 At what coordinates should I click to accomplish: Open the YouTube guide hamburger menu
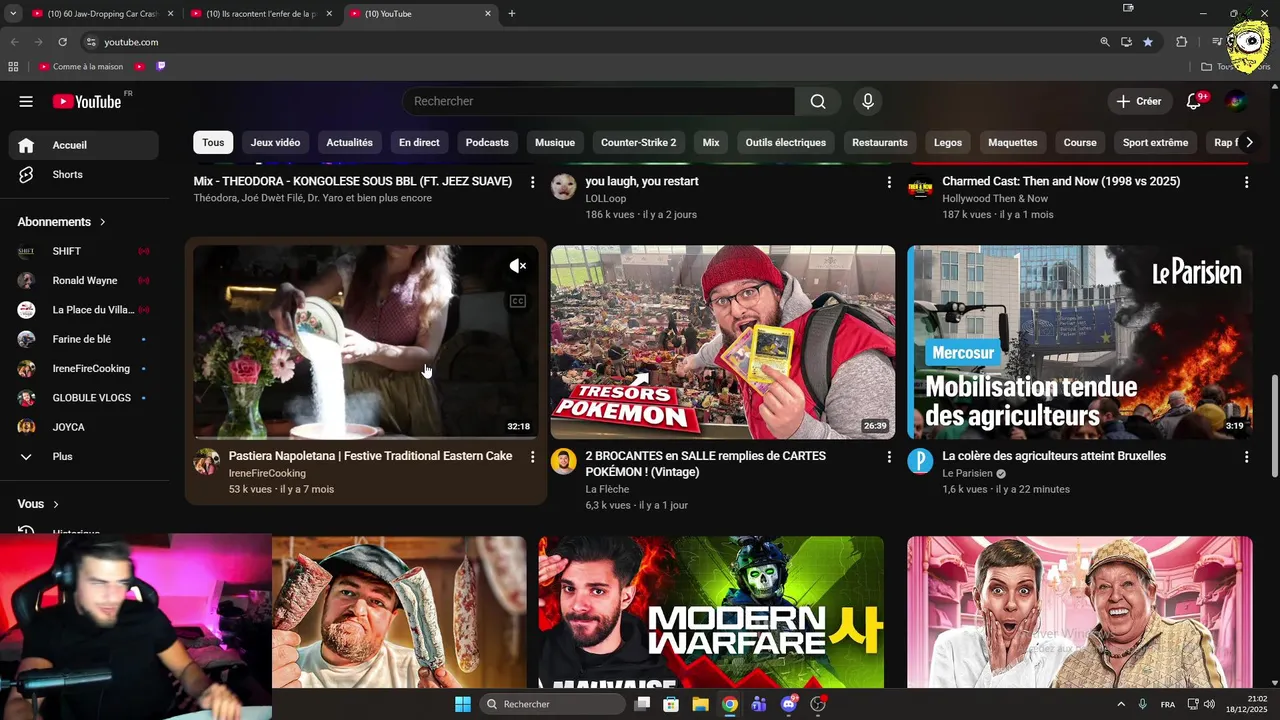[x=26, y=101]
